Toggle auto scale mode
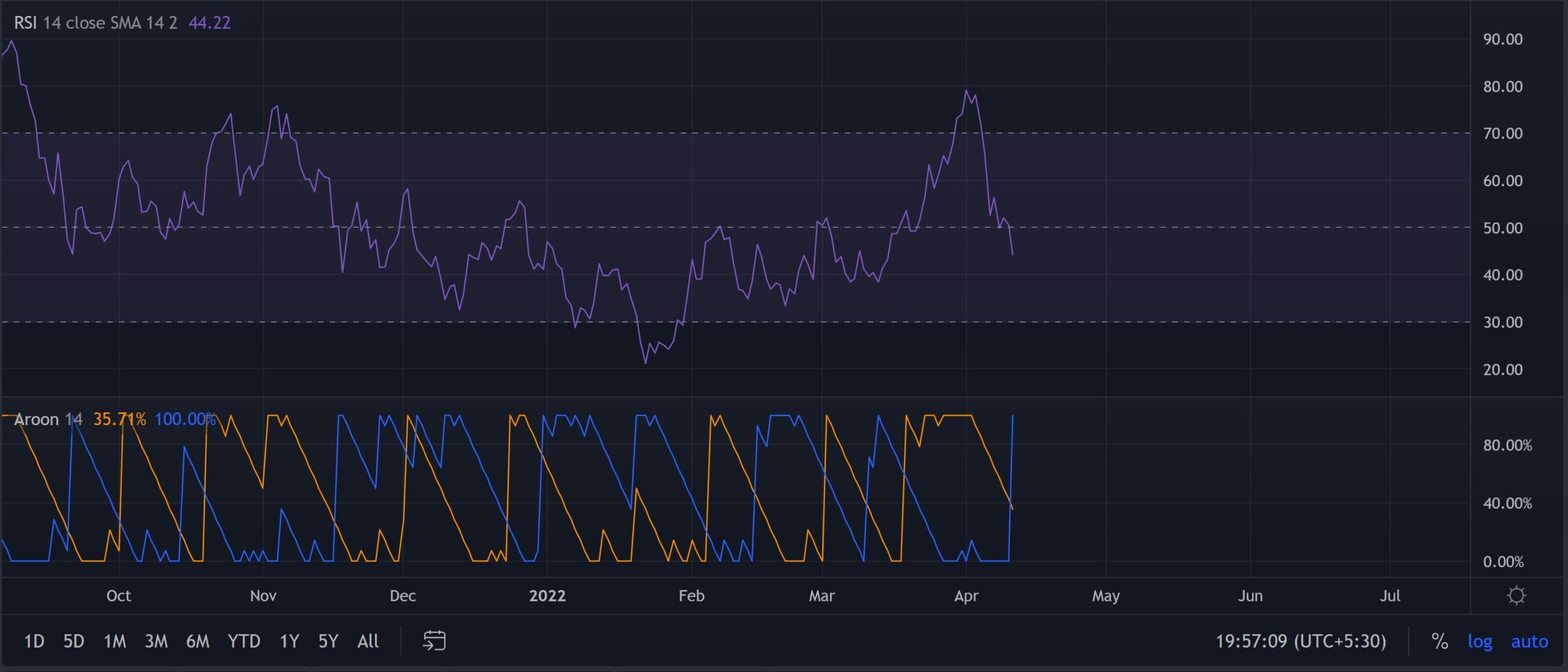The height and width of the screenshot is (672, 1568). tap(1529, 641)
